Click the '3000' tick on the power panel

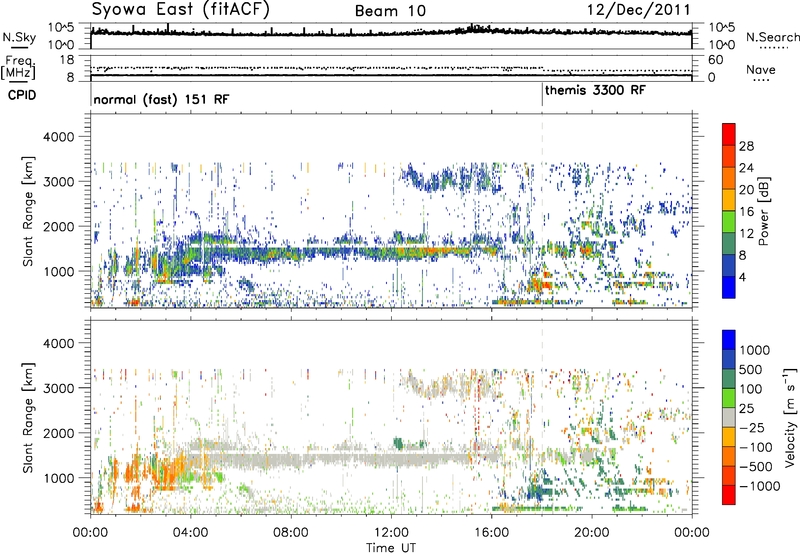coord(58,182)
